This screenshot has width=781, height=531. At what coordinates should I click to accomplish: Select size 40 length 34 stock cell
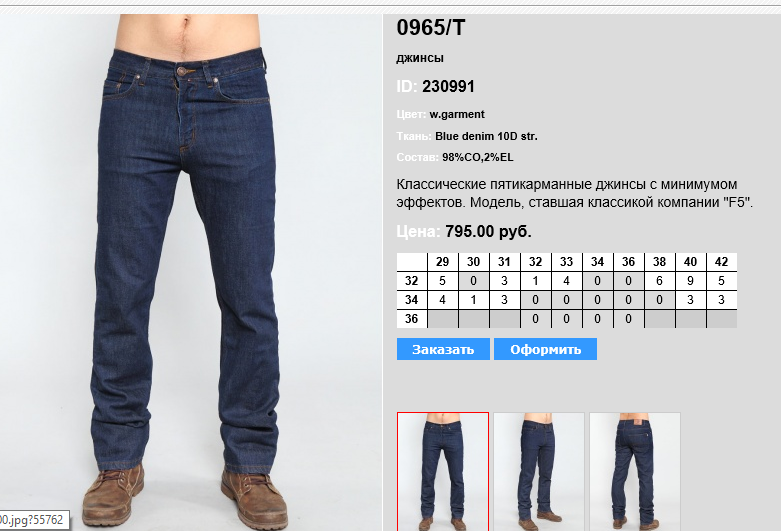tap(690, 300)
